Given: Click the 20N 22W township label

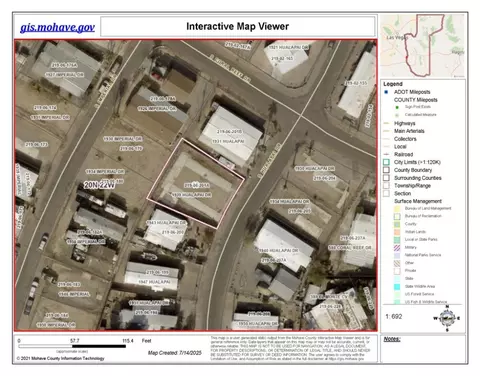Looking at the screenshot, I should [x=99, y=185].
